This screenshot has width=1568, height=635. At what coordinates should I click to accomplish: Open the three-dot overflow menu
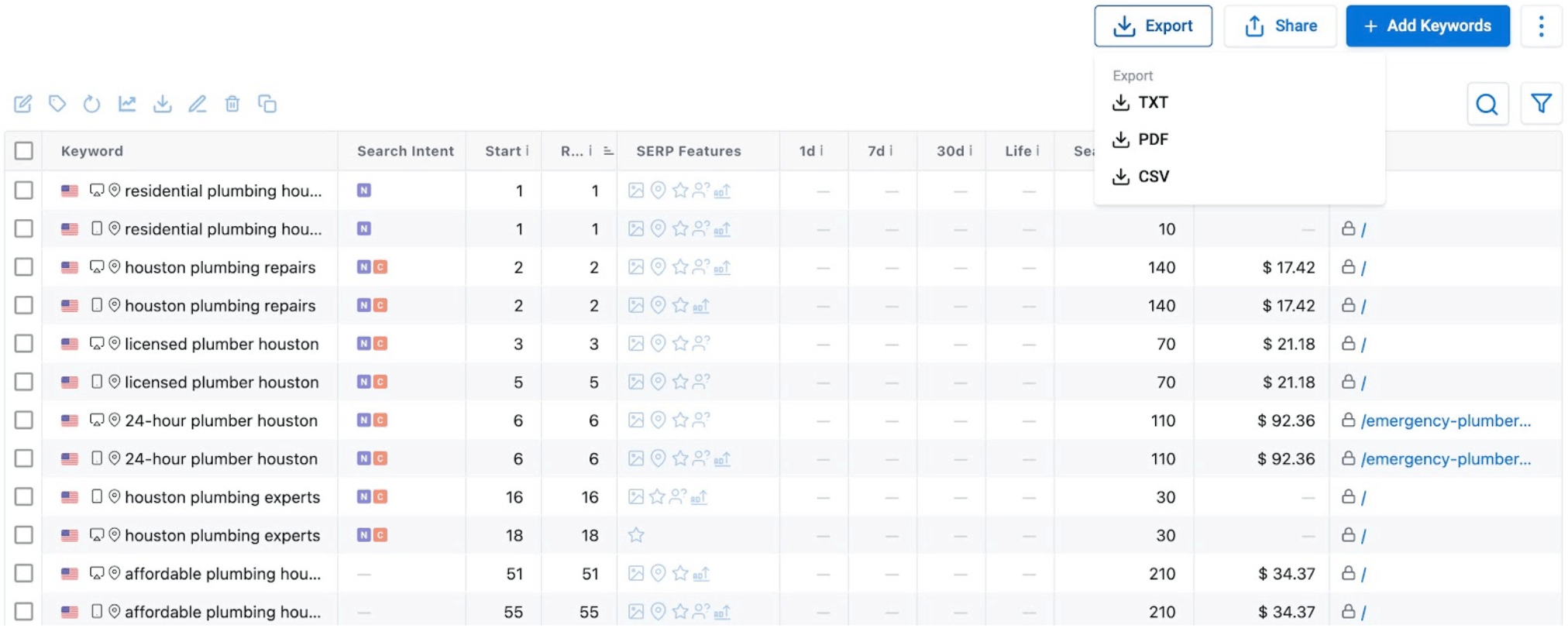coord(1541,26)
